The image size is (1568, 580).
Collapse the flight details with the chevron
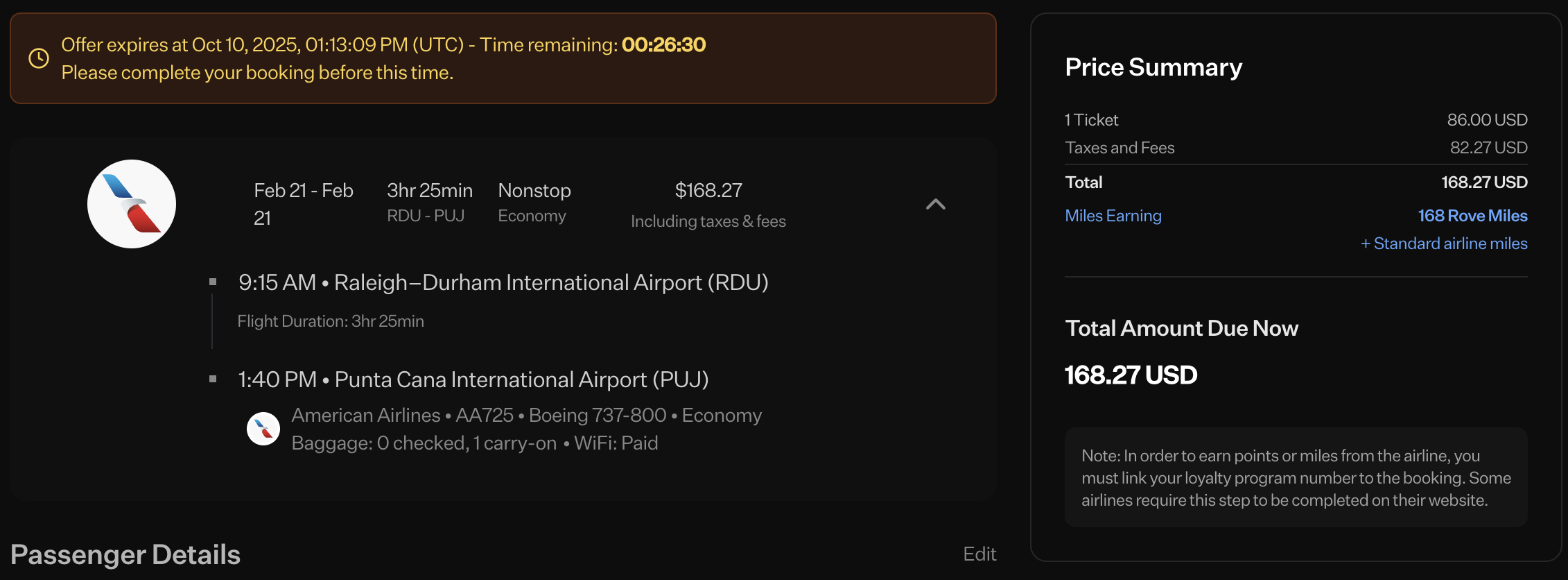(x=935, y=204)
